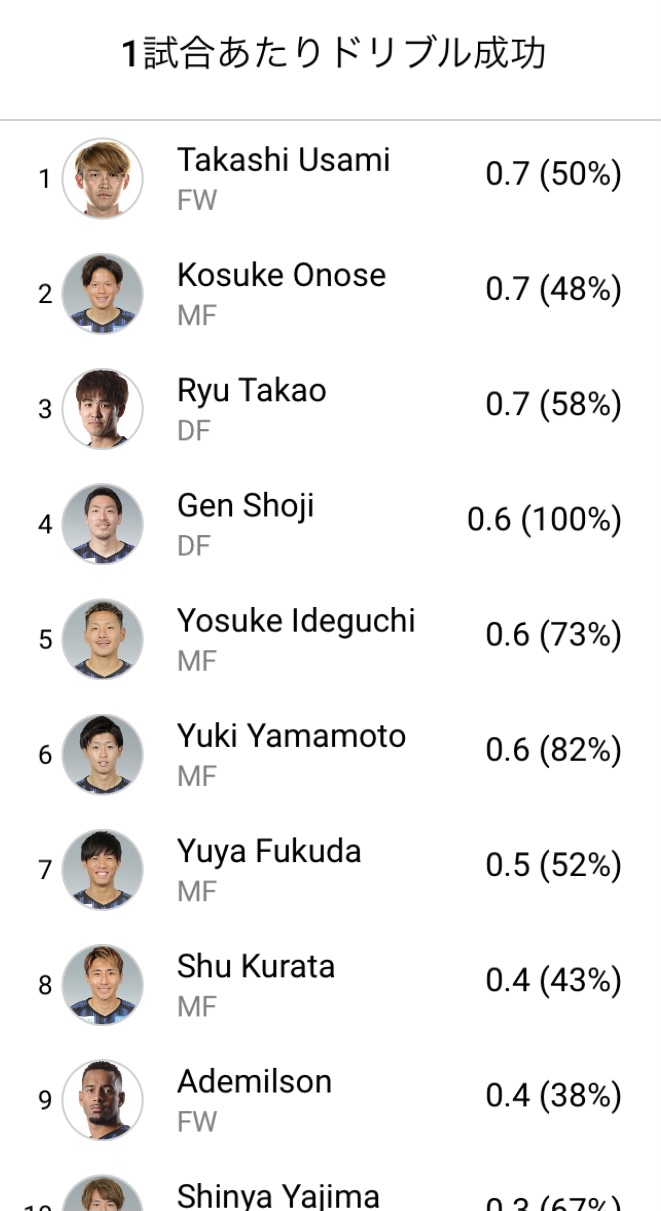Tap Ademilson's profile picture
Viewport: 661px width, 1211px height.
click(x=102, y=1099)
